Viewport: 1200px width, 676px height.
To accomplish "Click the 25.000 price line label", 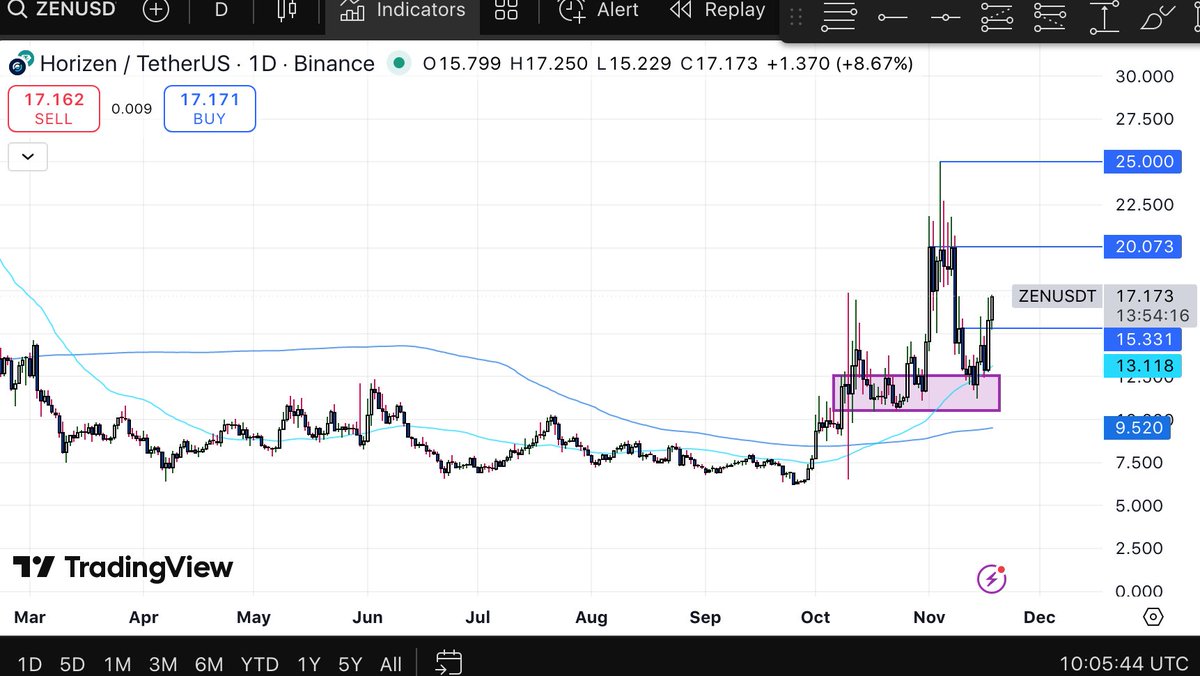I will point(1143,161).
